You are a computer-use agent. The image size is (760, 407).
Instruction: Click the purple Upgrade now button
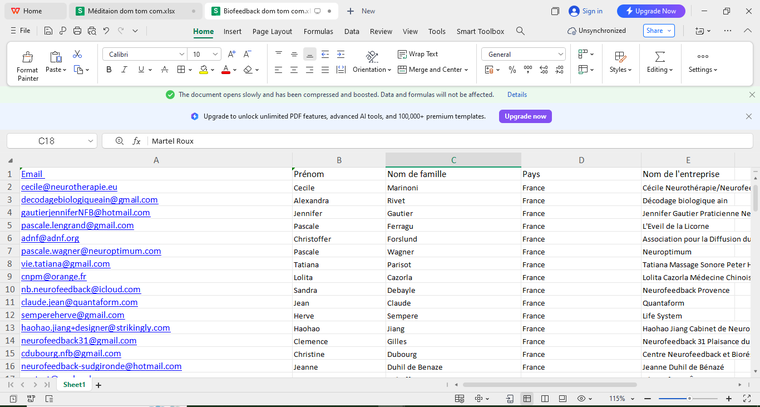click(525, 116)
